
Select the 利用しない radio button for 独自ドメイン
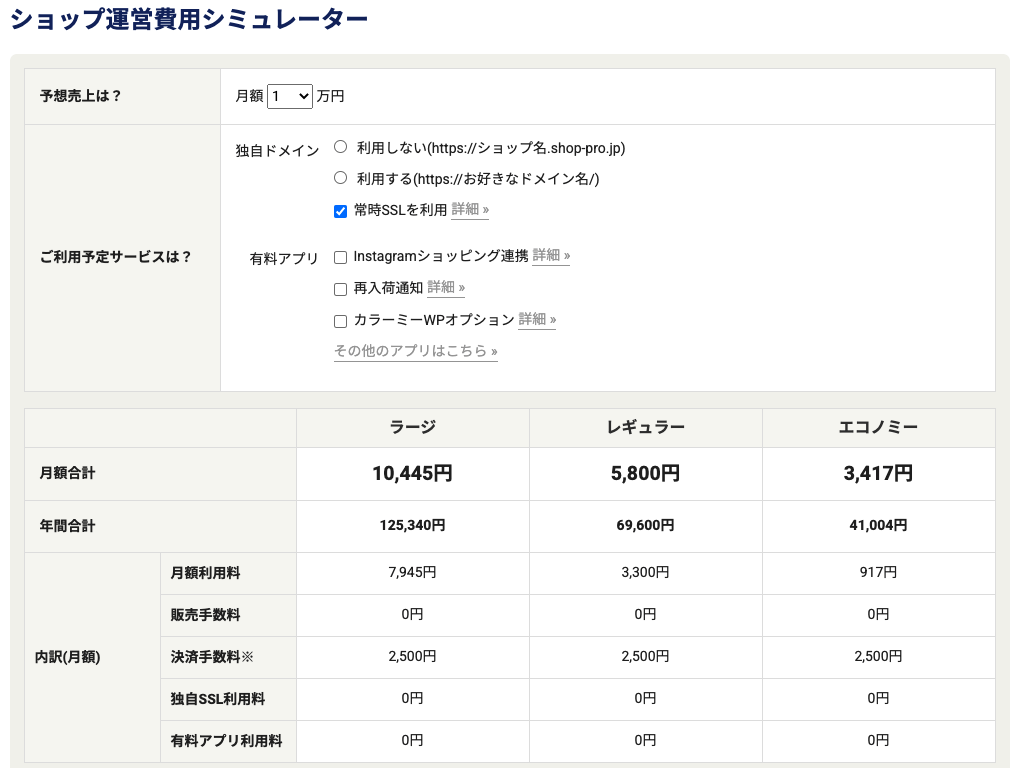(x=340, y=146)
